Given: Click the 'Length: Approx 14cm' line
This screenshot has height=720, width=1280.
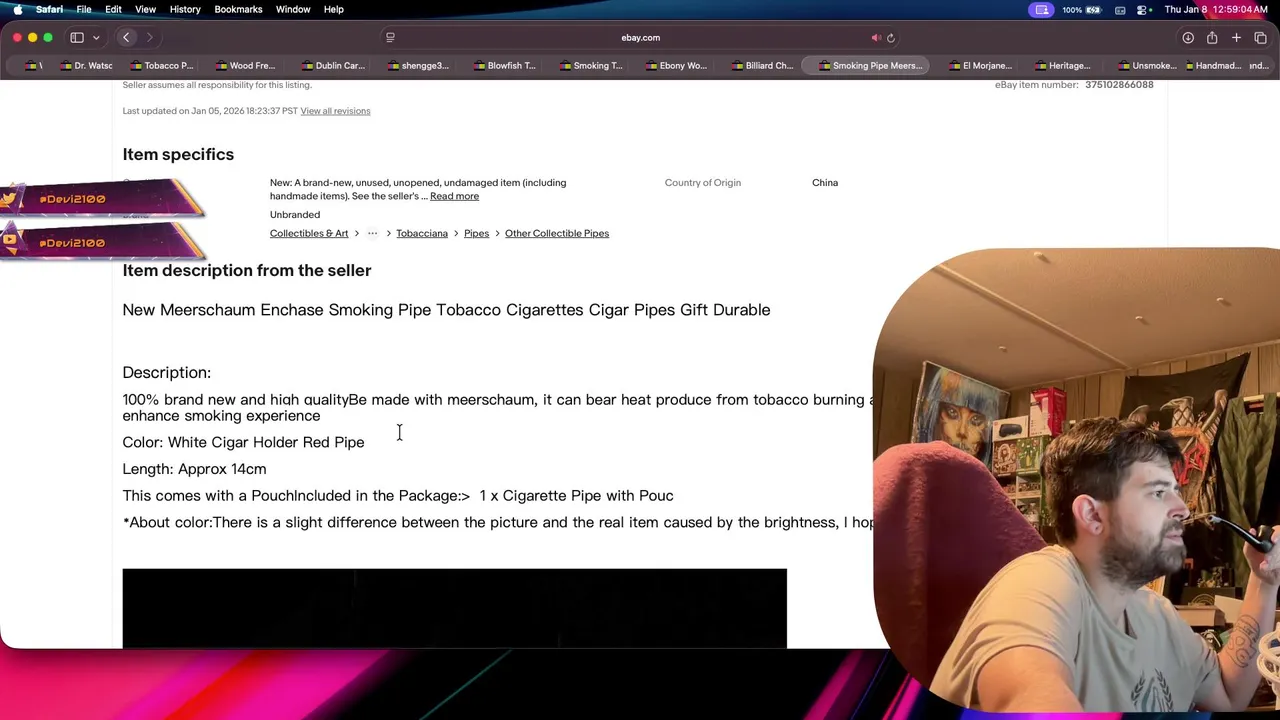Looking at the screenshot, I should click(x=194, y=469).
